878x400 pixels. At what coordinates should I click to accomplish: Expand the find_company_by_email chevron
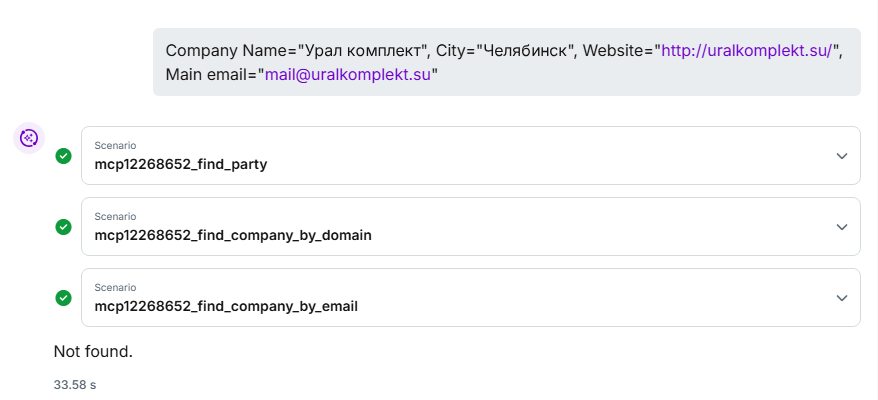point(841,298)
